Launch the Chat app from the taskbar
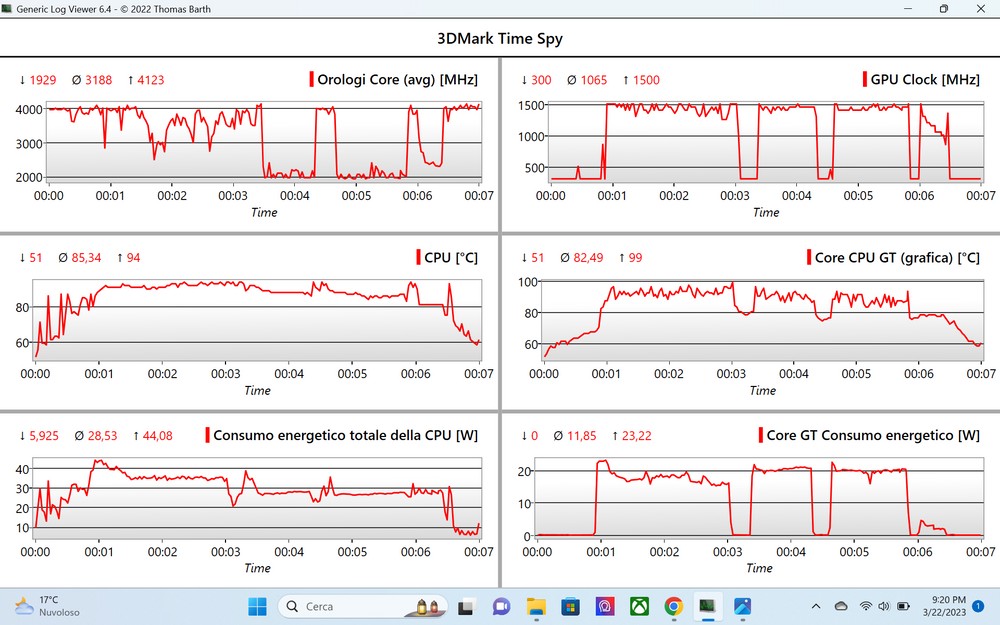1000x625 pixels. tap(501, 607)
